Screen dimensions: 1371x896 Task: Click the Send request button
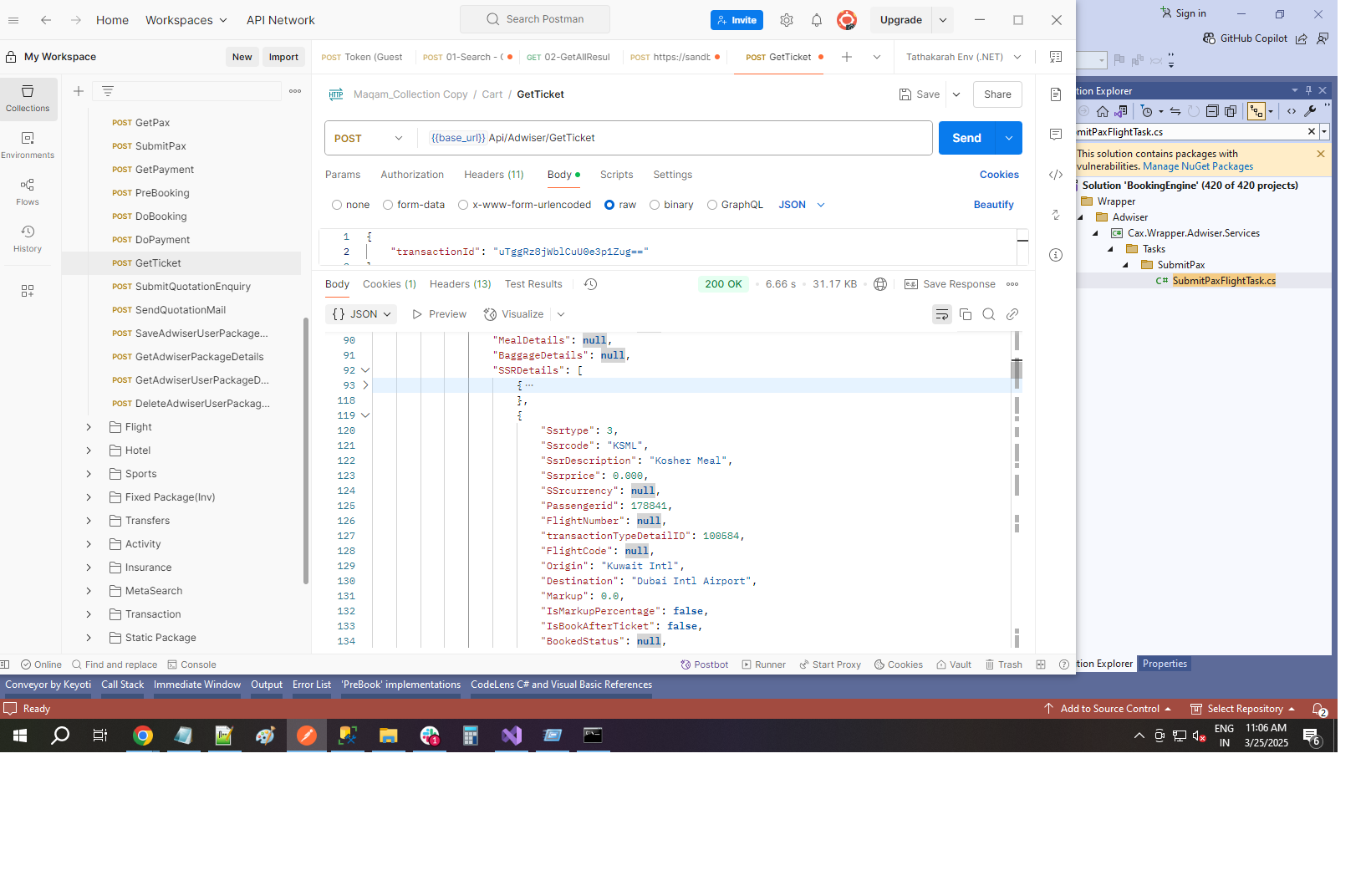[x=966, y=138]
